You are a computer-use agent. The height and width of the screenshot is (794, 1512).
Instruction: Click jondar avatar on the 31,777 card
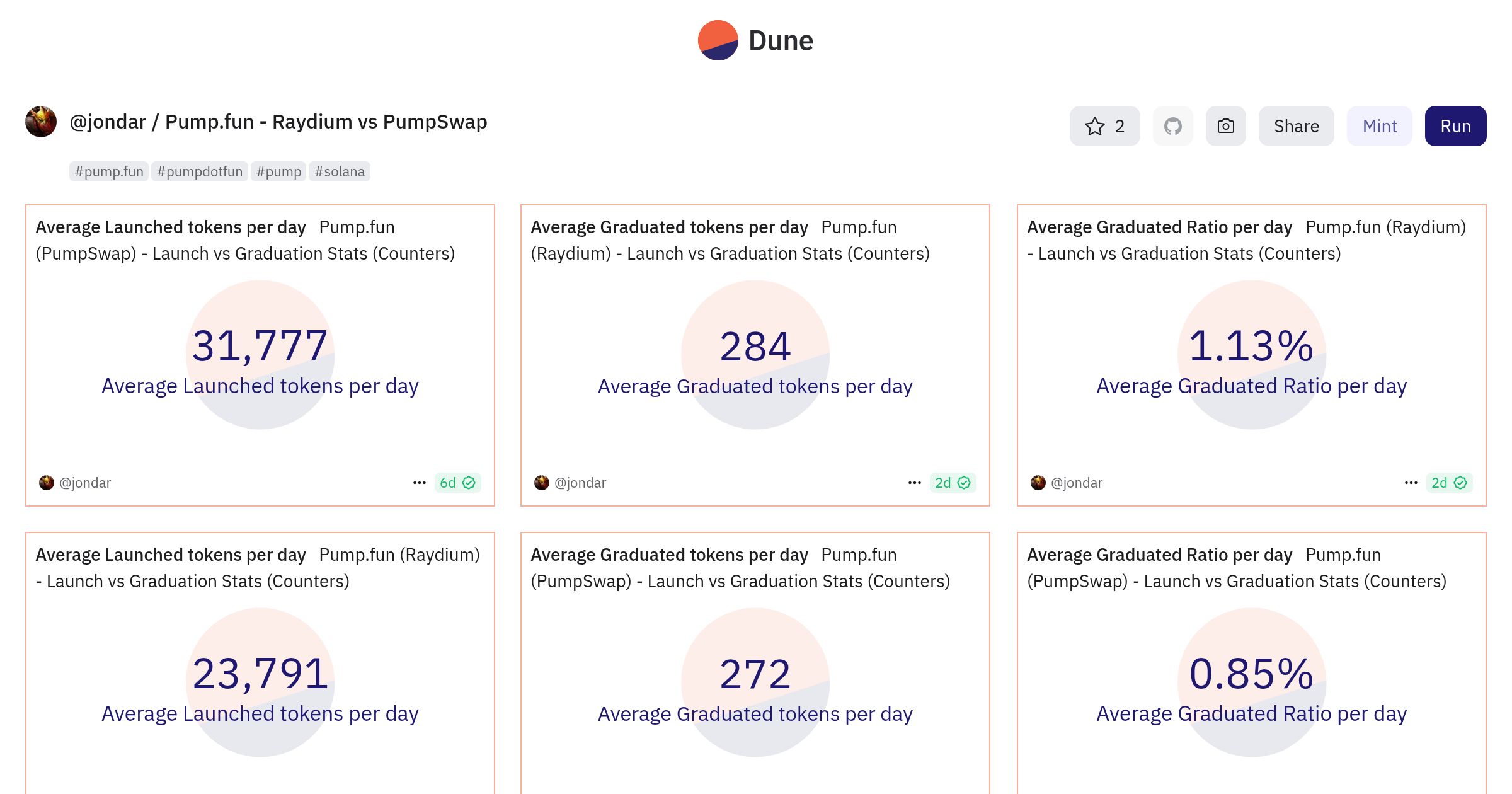click(47, 483)
